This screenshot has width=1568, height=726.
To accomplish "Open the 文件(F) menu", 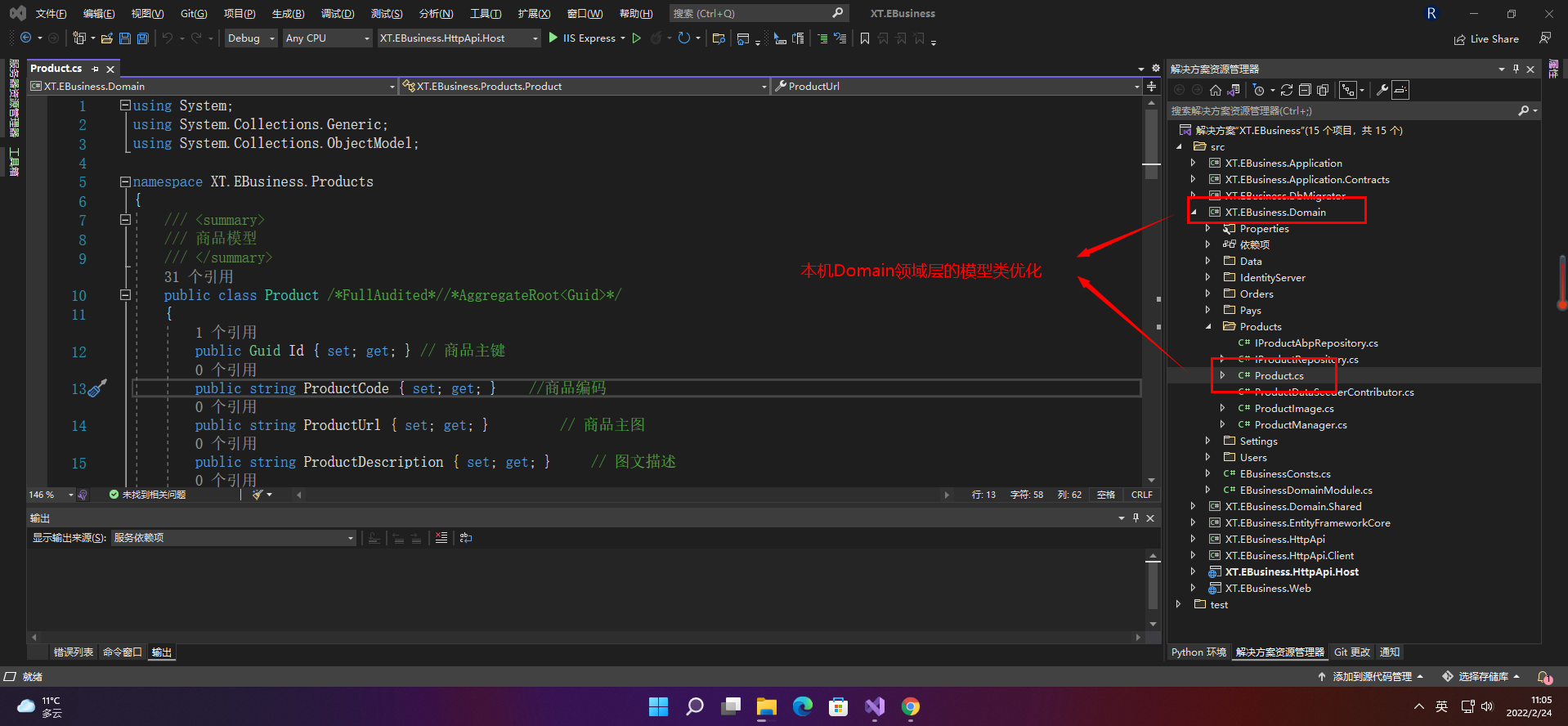I will pyautogui.click(x=51, y=14).
